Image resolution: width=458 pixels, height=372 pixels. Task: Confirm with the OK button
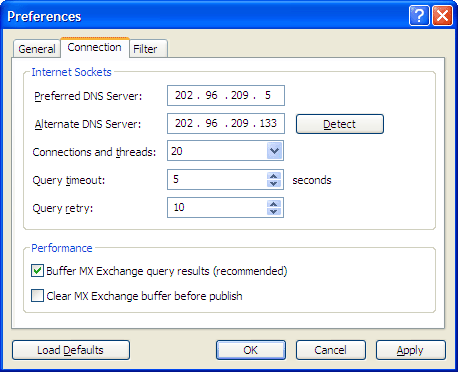pyautogui.click(x=251, y=350)
